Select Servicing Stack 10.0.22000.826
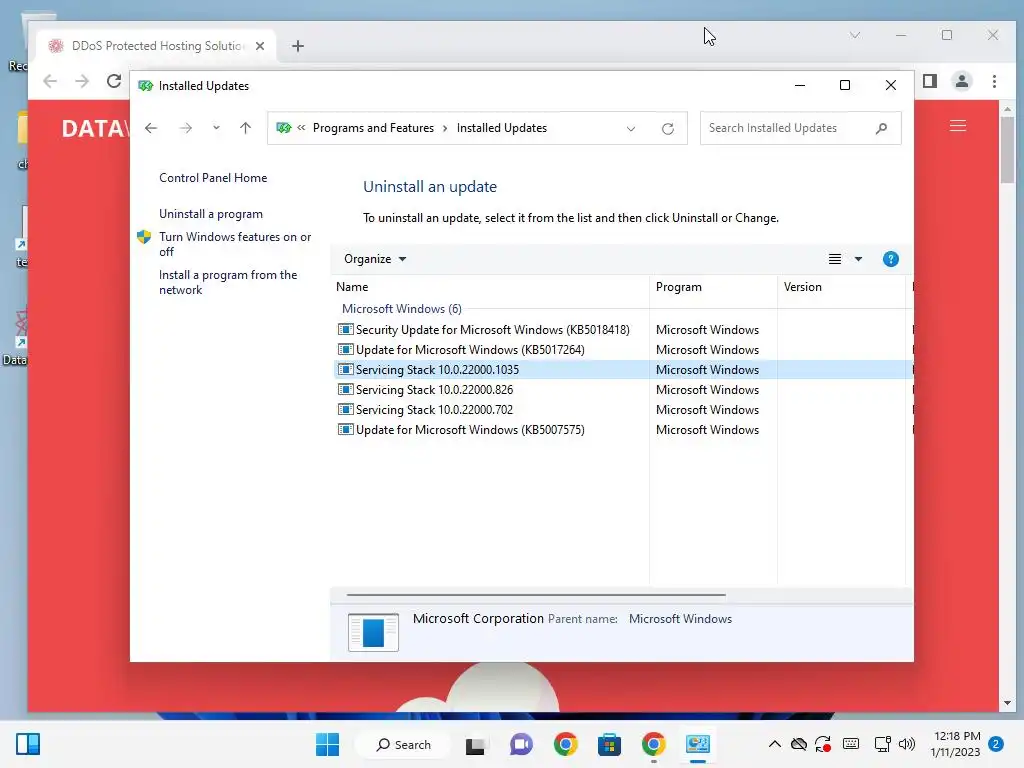 (623, 390)
